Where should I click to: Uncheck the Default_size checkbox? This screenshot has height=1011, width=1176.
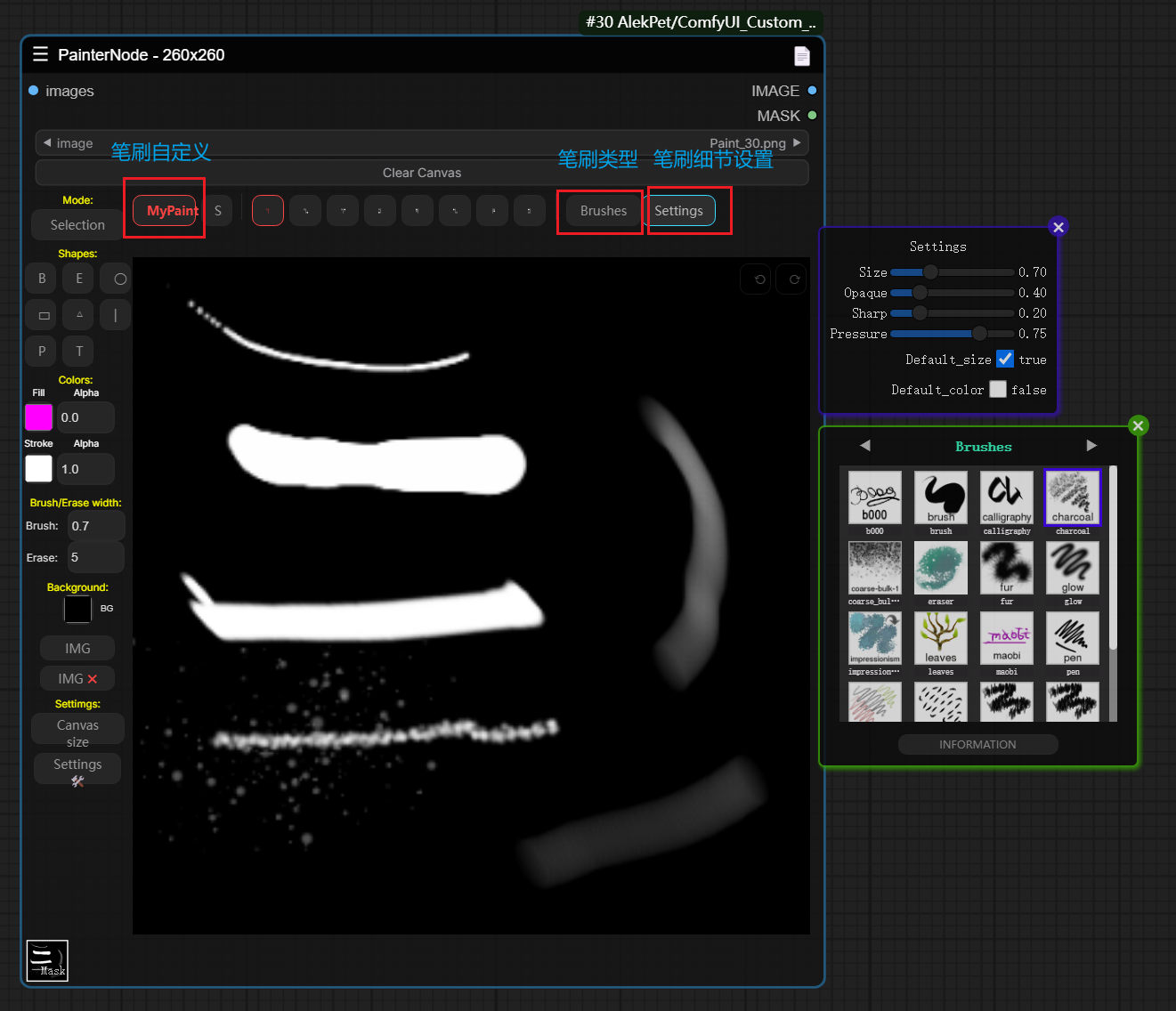tap(1004, 360)
